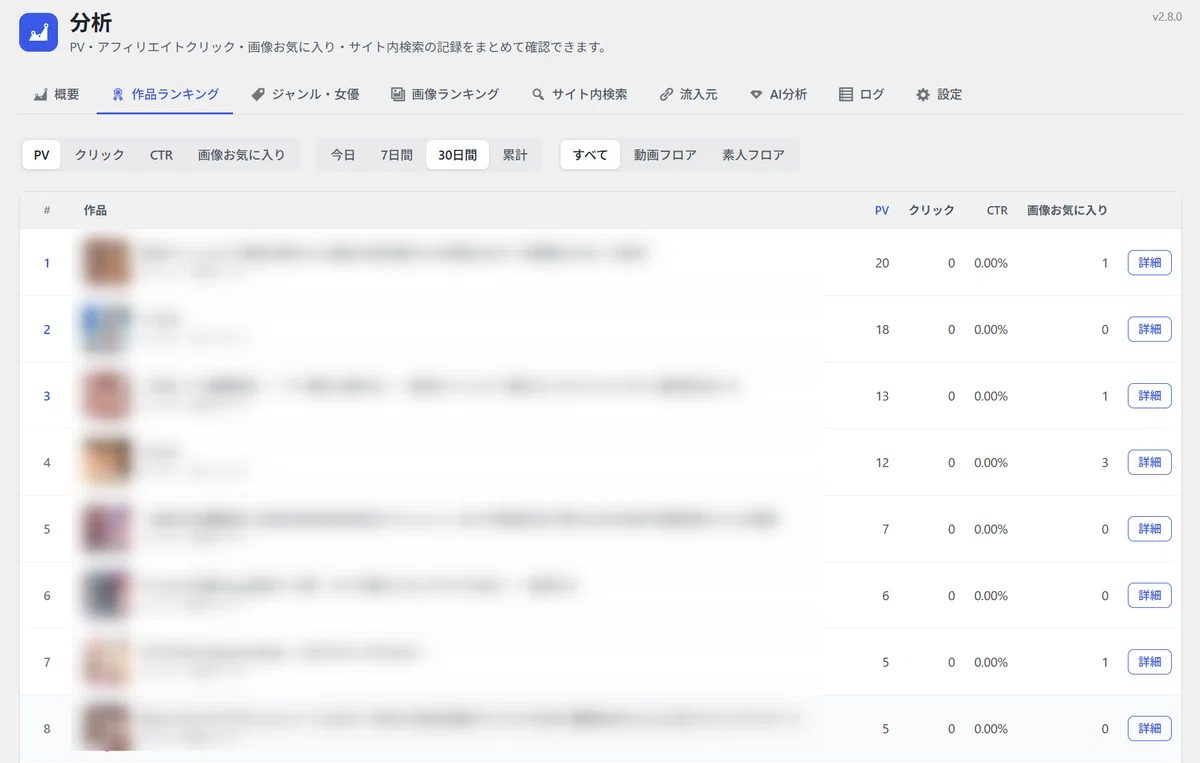1200x763 pixels.
Task: Click the 分析 page title
Action: [x=91, y=24]
